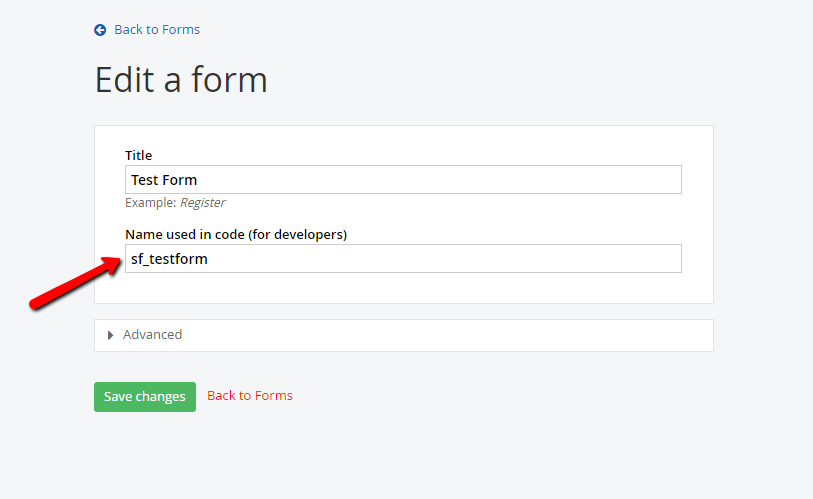
Task: Follow the red Back to Forms link
Action: pyautogui.click(x=250, y=395)
